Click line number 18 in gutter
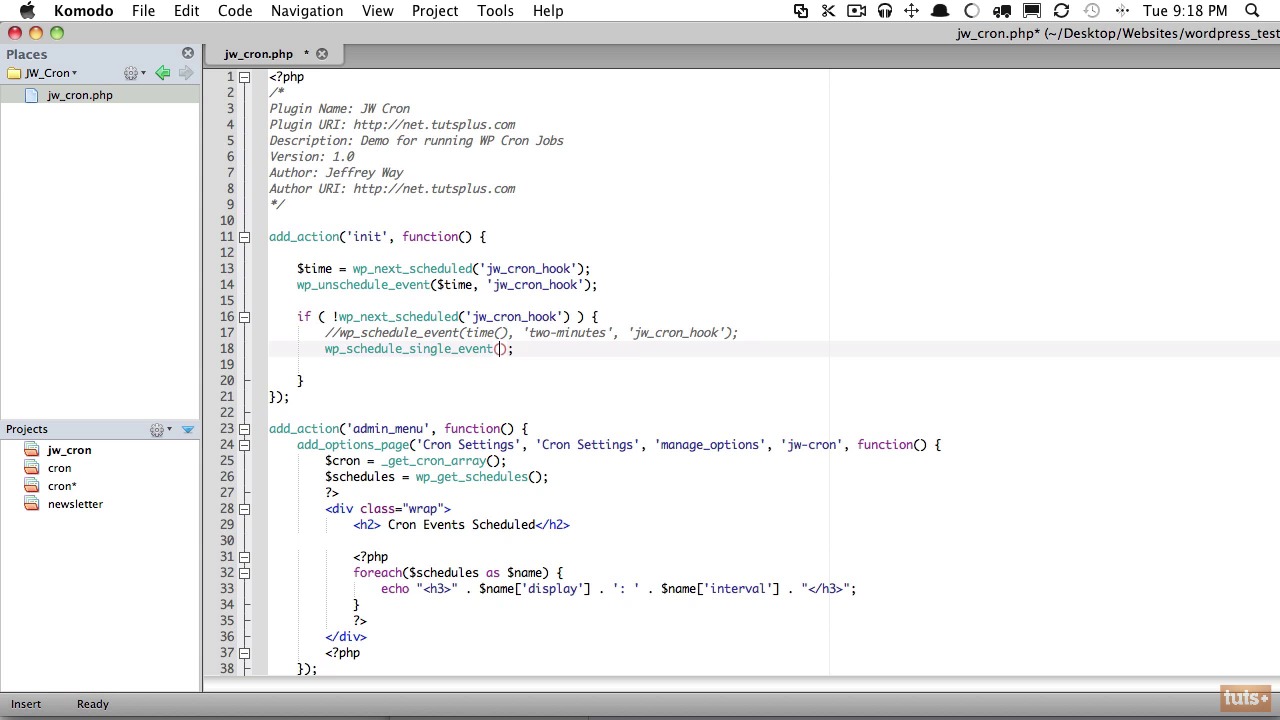The width and height of the screenshot is (1280, 720). pyautogui.click(x=227, y=349)
